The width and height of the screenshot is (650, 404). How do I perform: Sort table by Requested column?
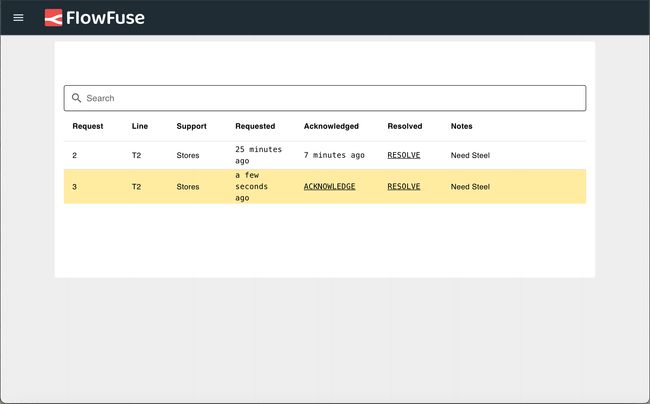pos(255,126)
